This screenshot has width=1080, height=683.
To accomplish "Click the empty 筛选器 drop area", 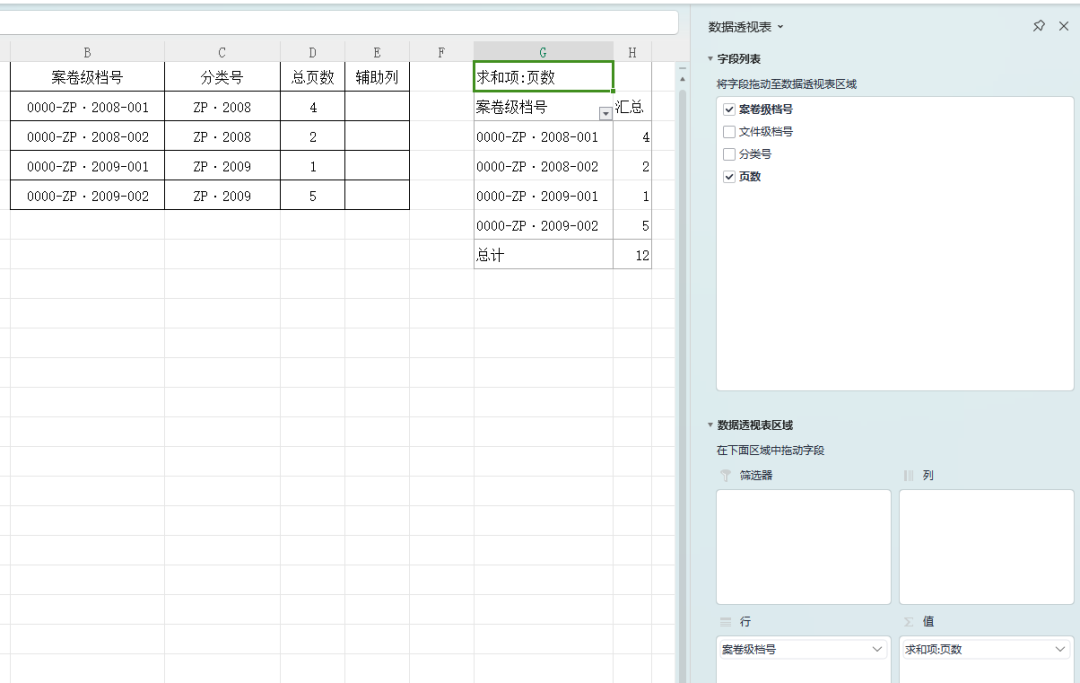I will coord(803,547).
